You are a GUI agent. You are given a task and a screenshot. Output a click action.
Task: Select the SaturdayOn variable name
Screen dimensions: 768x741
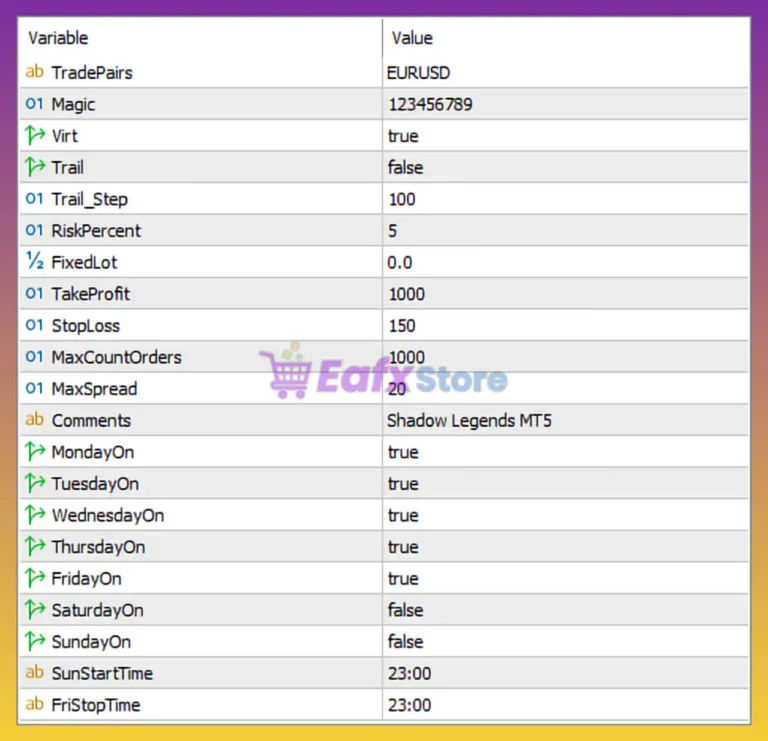97,611
